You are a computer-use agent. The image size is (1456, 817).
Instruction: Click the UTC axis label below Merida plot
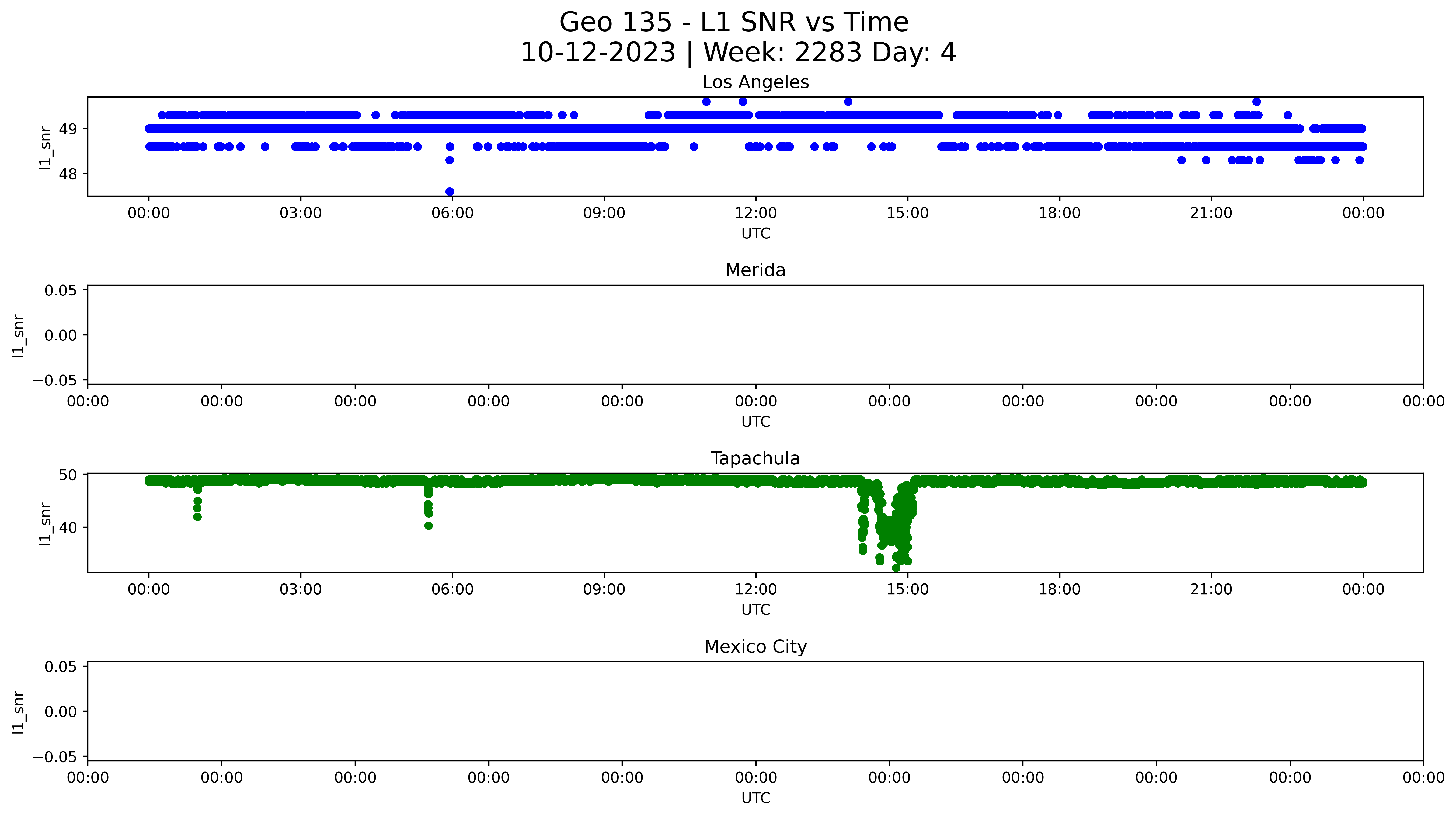756,422
